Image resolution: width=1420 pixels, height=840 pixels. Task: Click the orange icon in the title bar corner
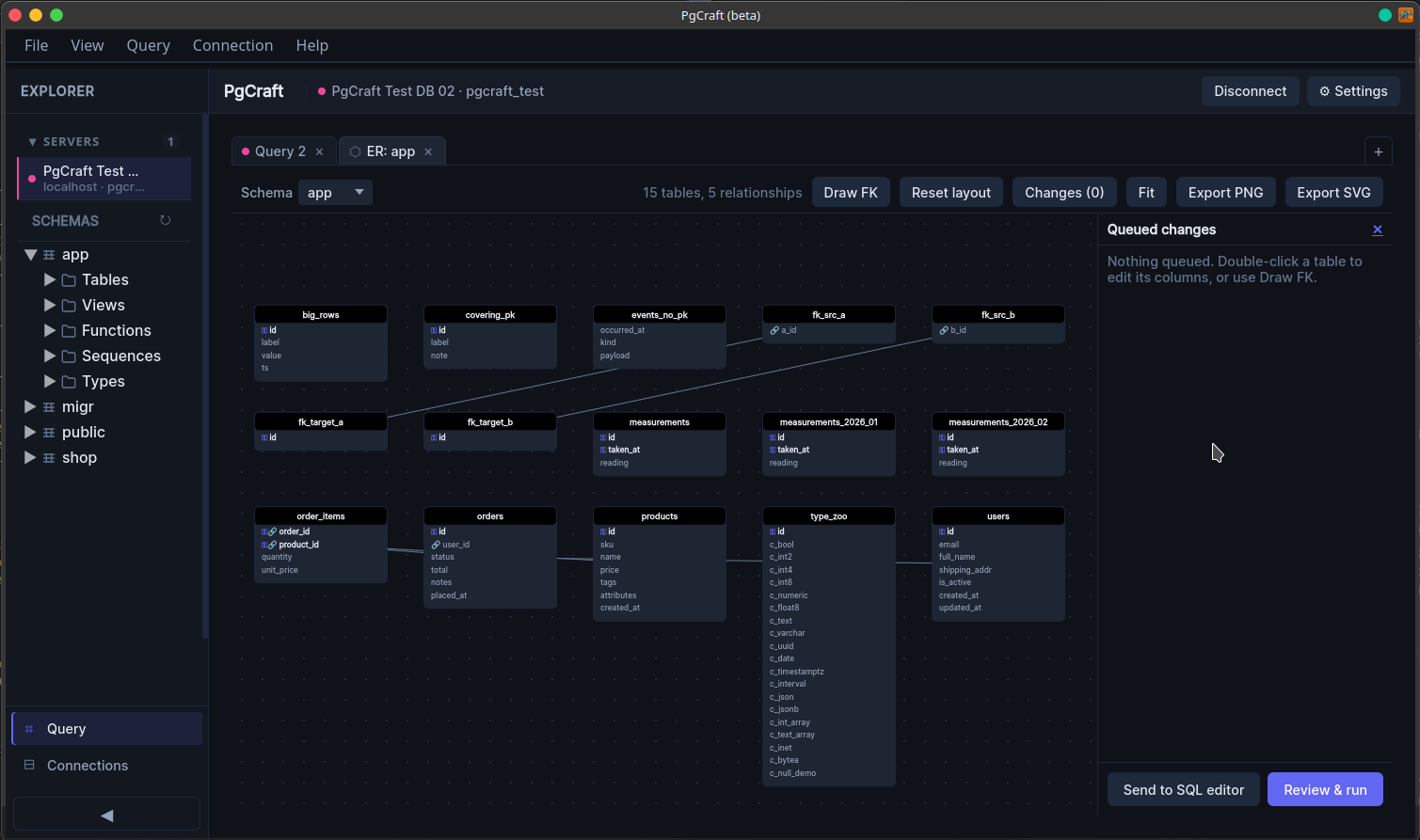[1406, 15]
